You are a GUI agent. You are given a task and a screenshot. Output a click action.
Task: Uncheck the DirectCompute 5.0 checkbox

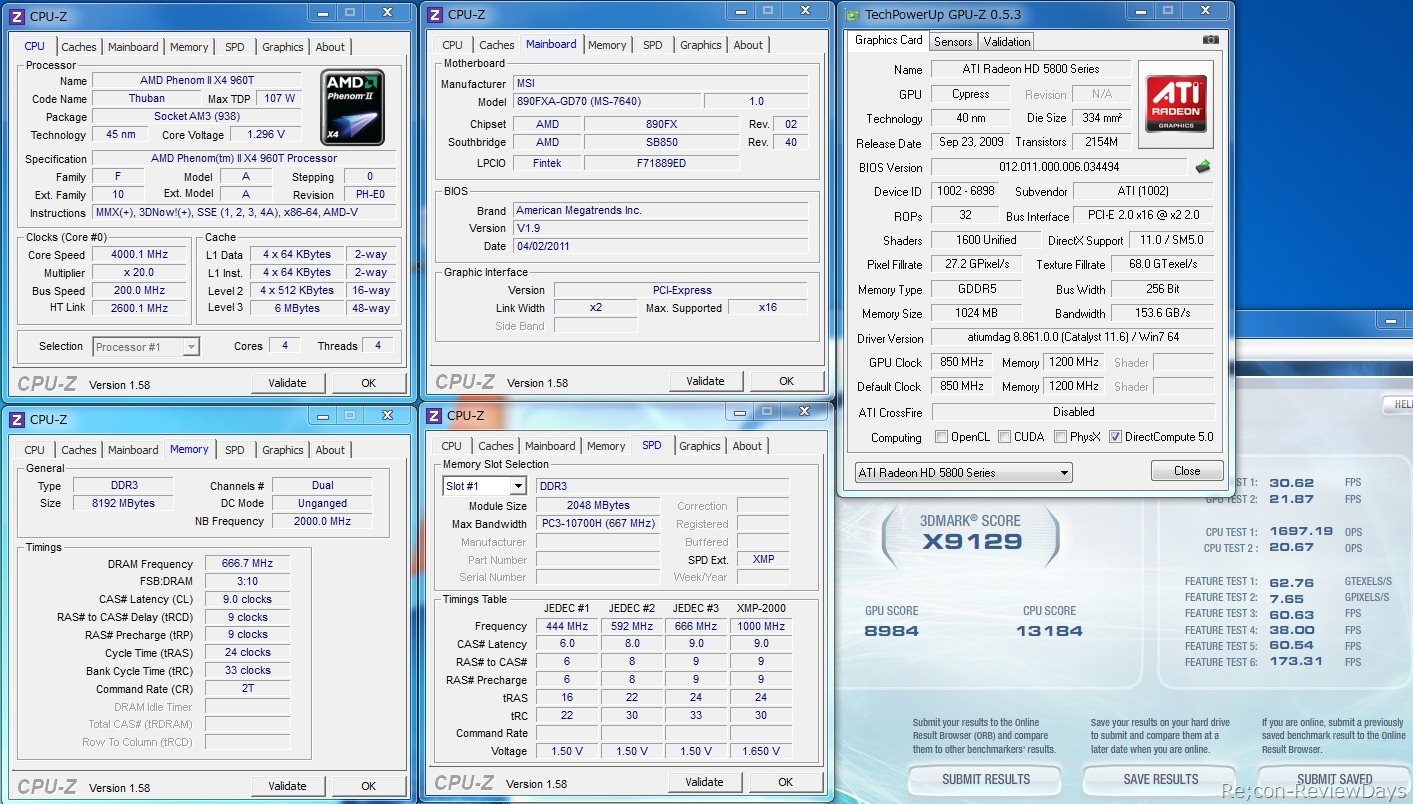[x=1115, y=437]
